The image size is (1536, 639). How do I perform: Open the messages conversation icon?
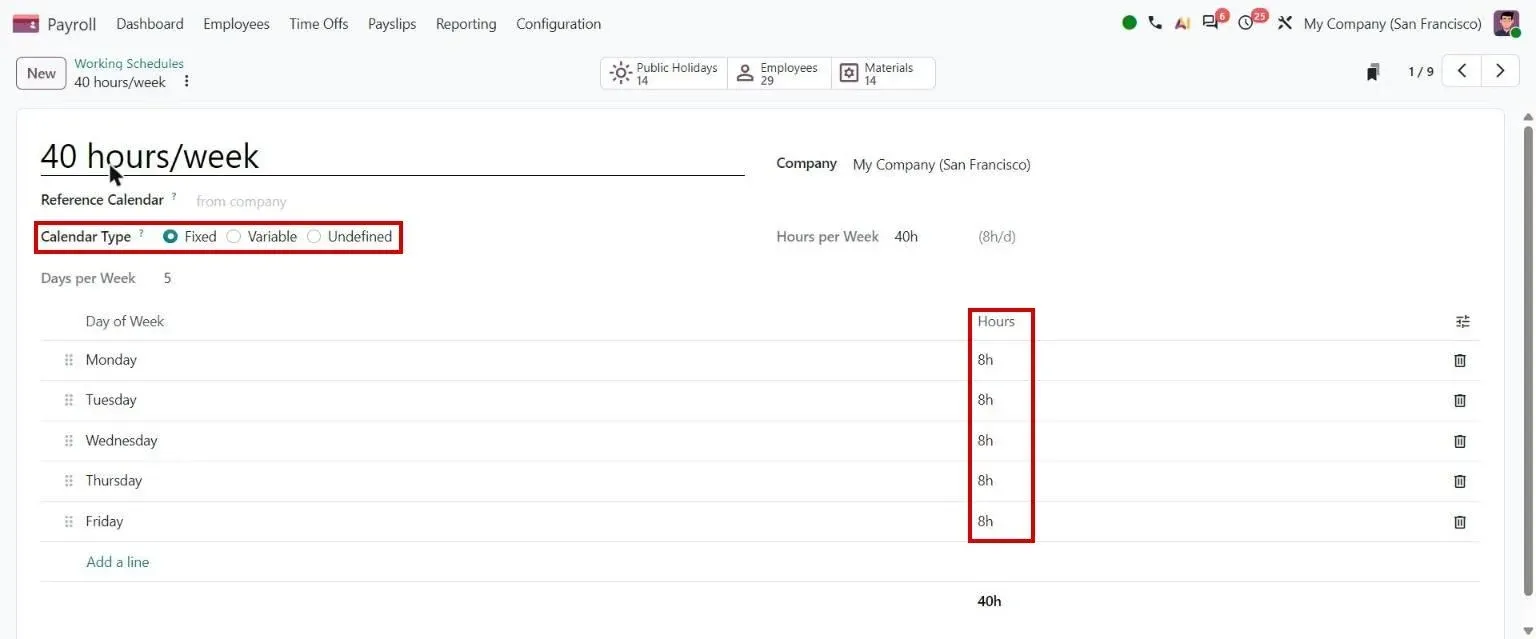pyautogui.click(x=1210, y=23)
